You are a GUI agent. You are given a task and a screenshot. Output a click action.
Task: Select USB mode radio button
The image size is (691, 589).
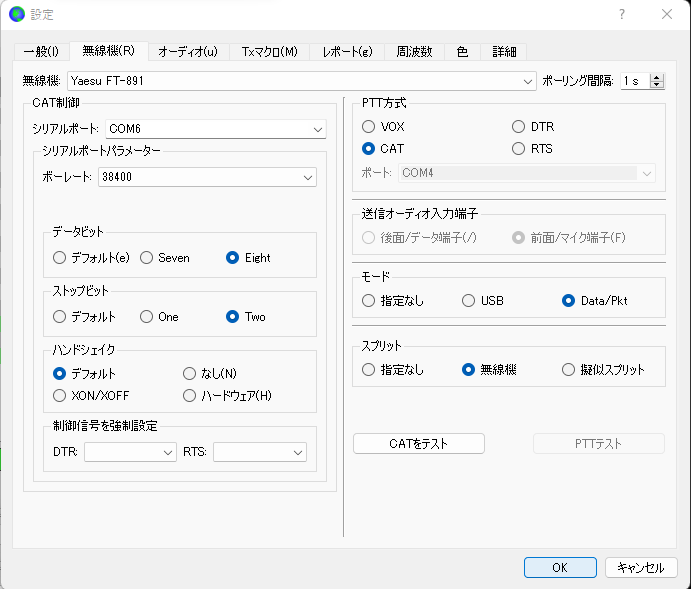point(468,301)
